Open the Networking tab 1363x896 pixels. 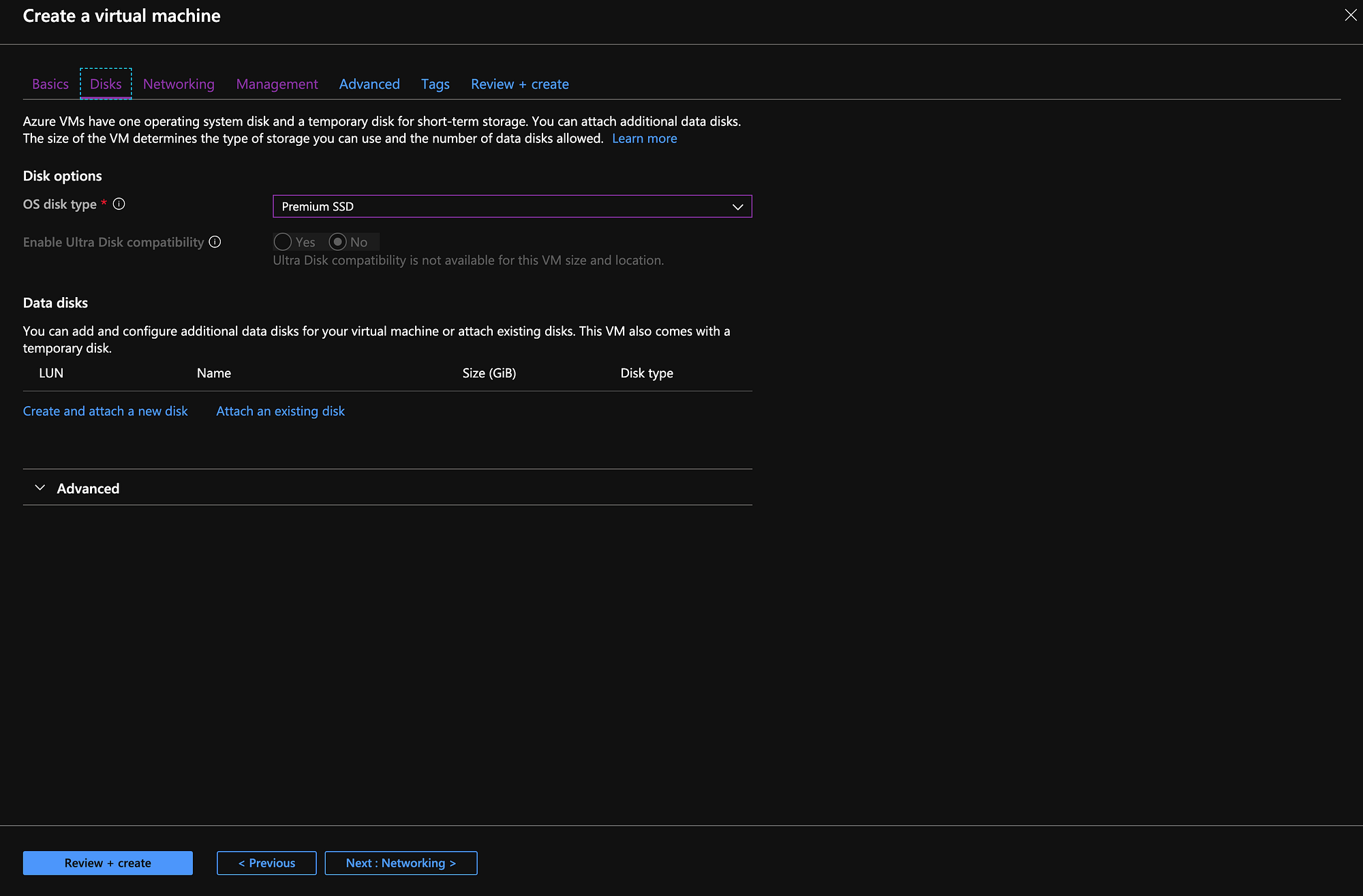pos(179,84)
